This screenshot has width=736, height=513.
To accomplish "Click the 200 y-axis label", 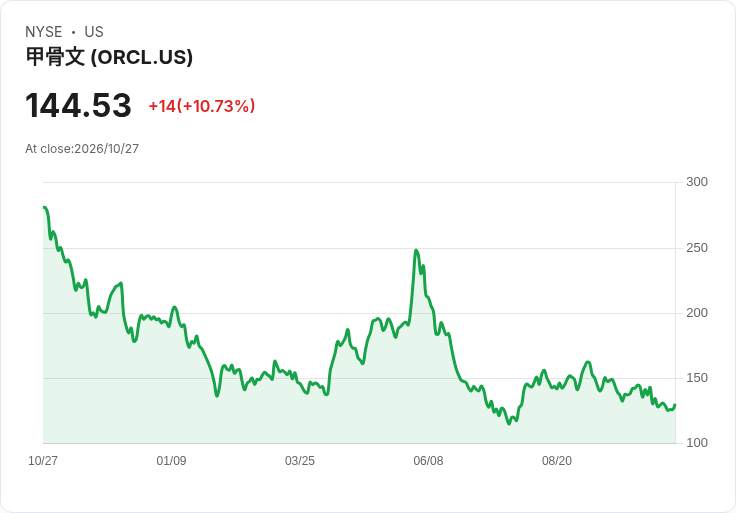I will (x=697, y=313).
